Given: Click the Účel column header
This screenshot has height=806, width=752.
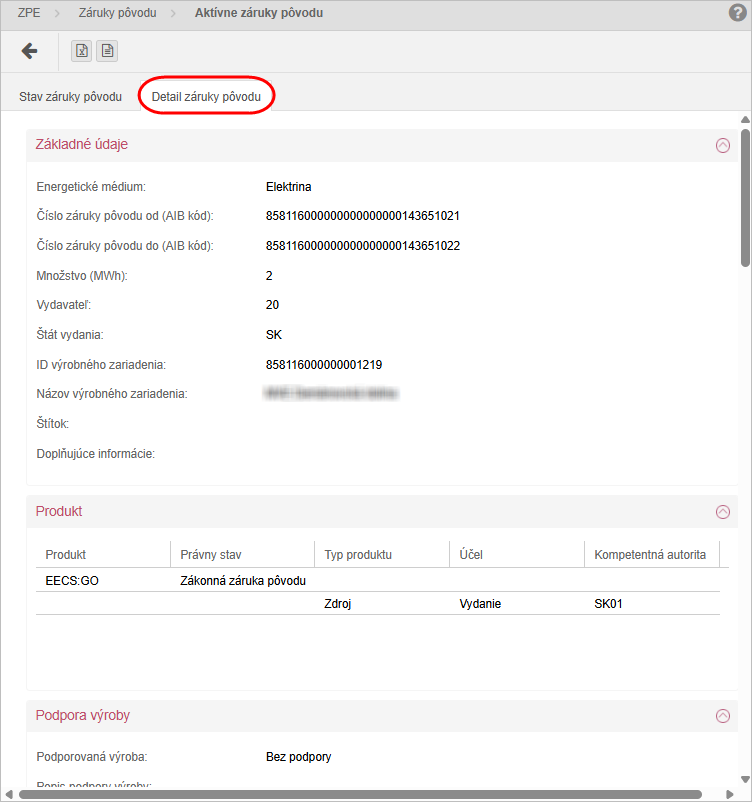Looking at the screenshot, I should point(472,554).
